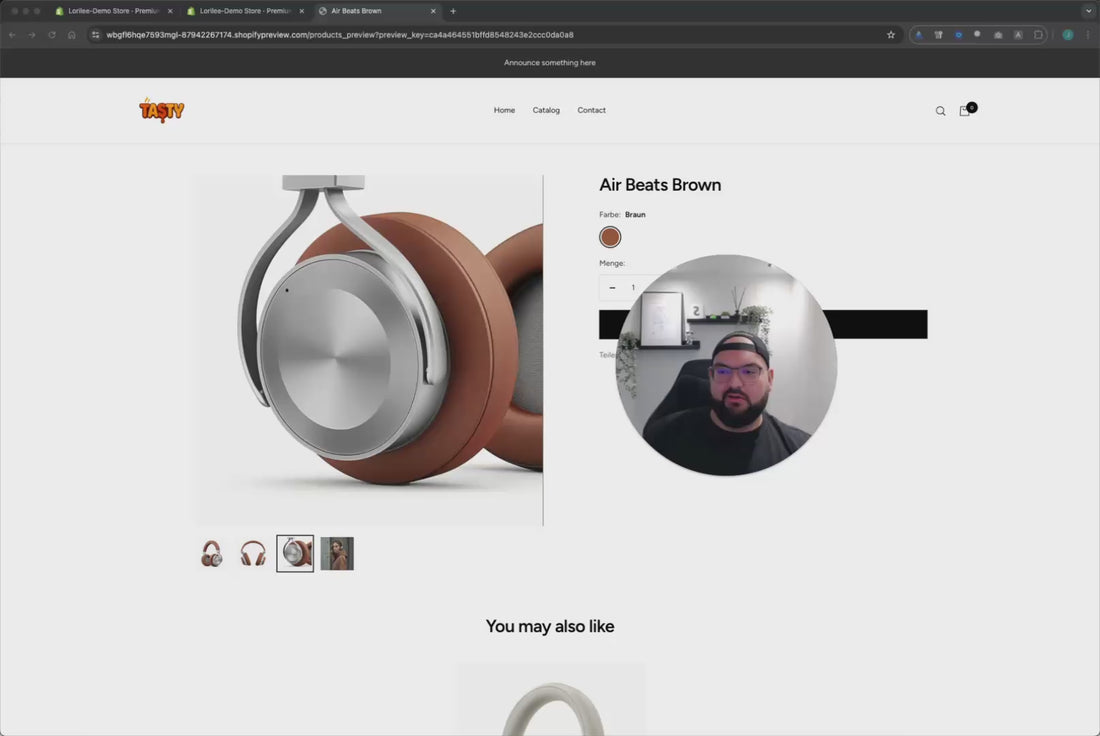The image size is (1100, 736).
Task: Click the browser back arrow
Action: pos(12,35)
